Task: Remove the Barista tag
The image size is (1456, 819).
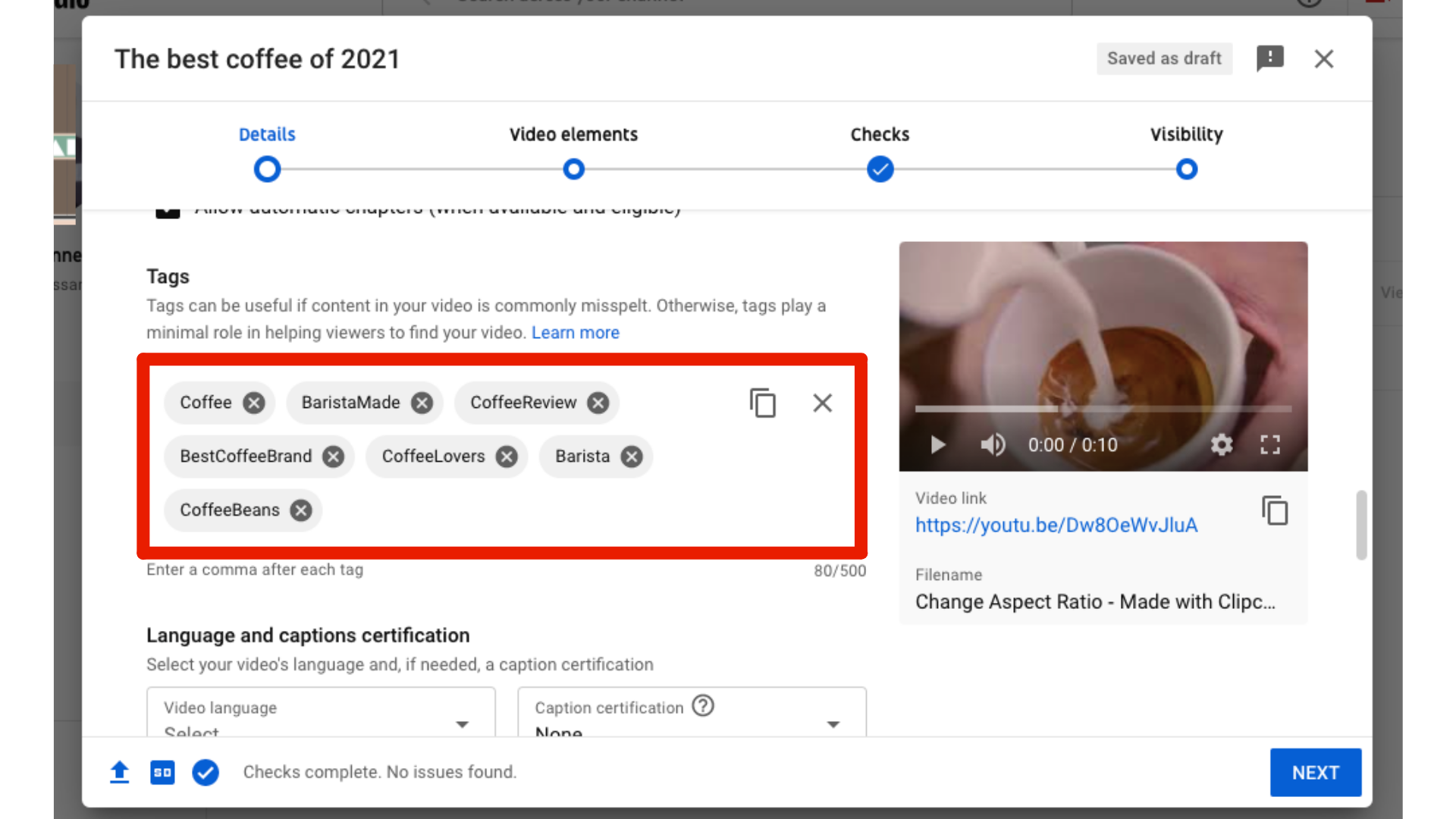Action: tap(632, 457)
